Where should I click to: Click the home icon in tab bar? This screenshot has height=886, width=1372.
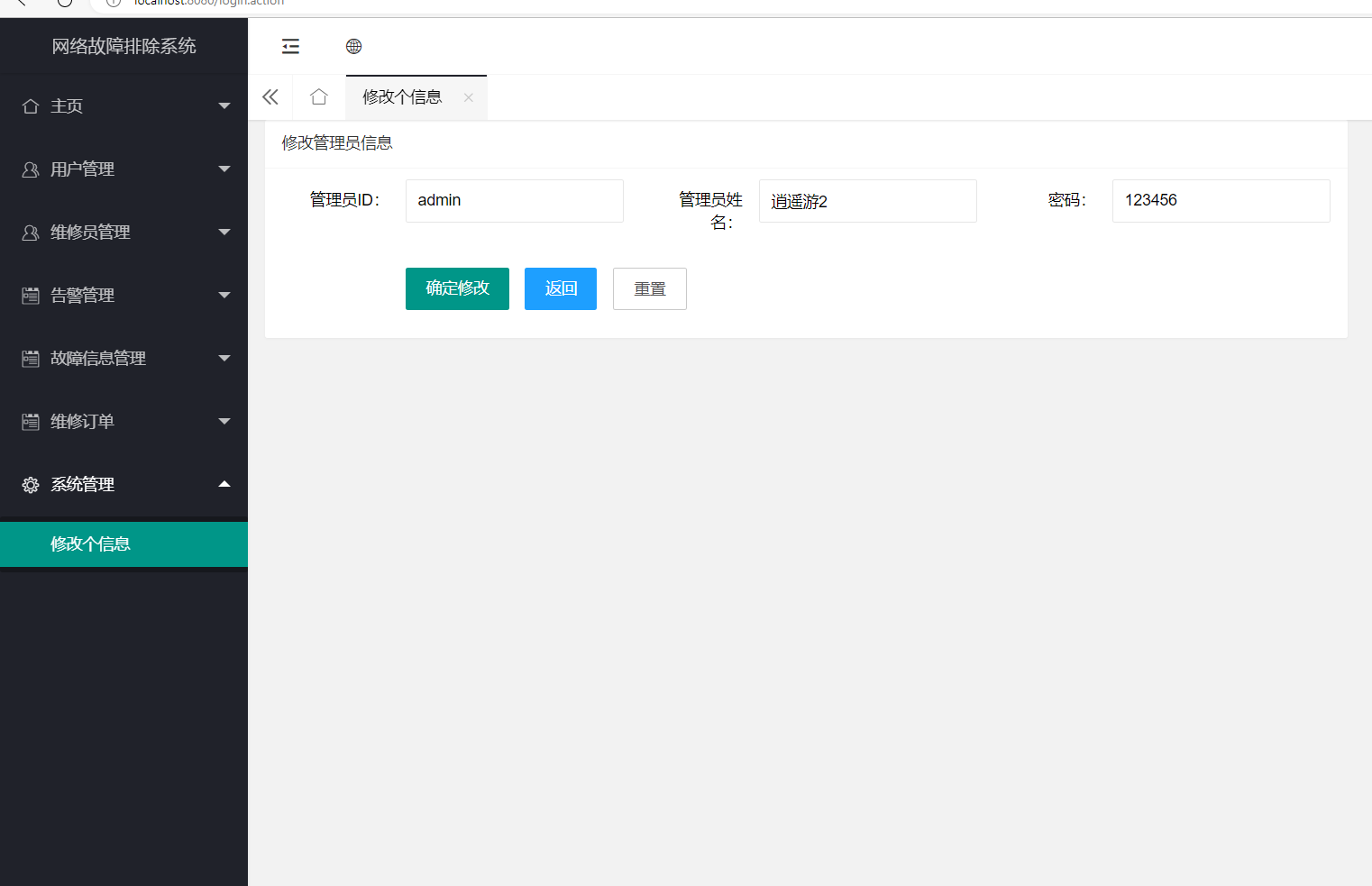tap(318, 96)
